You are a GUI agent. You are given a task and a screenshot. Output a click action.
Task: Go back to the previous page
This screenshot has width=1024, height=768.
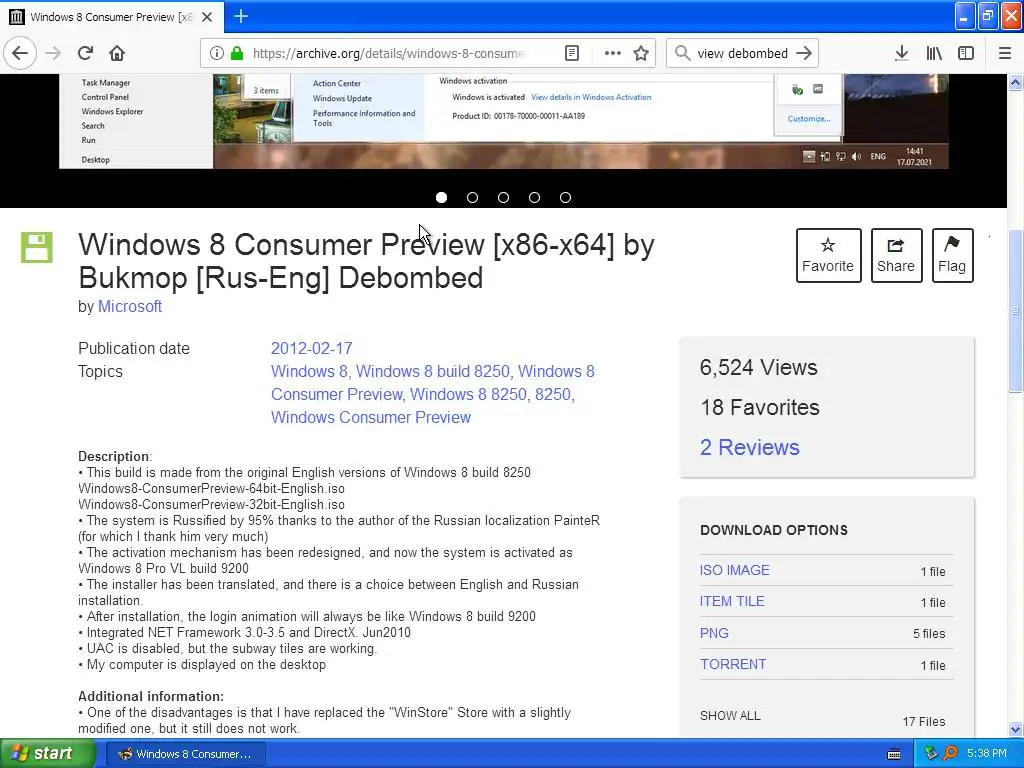click(x=20, y=53)
